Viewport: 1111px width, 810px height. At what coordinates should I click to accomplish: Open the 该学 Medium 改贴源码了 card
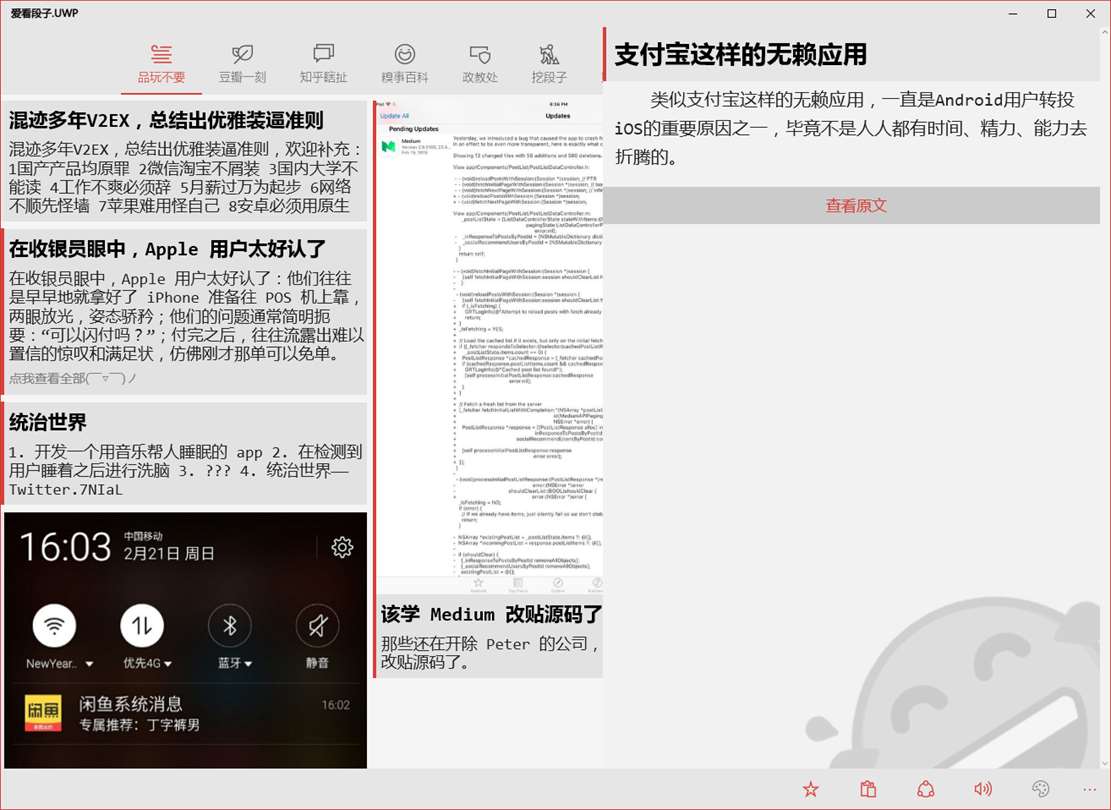click(489, 637)
